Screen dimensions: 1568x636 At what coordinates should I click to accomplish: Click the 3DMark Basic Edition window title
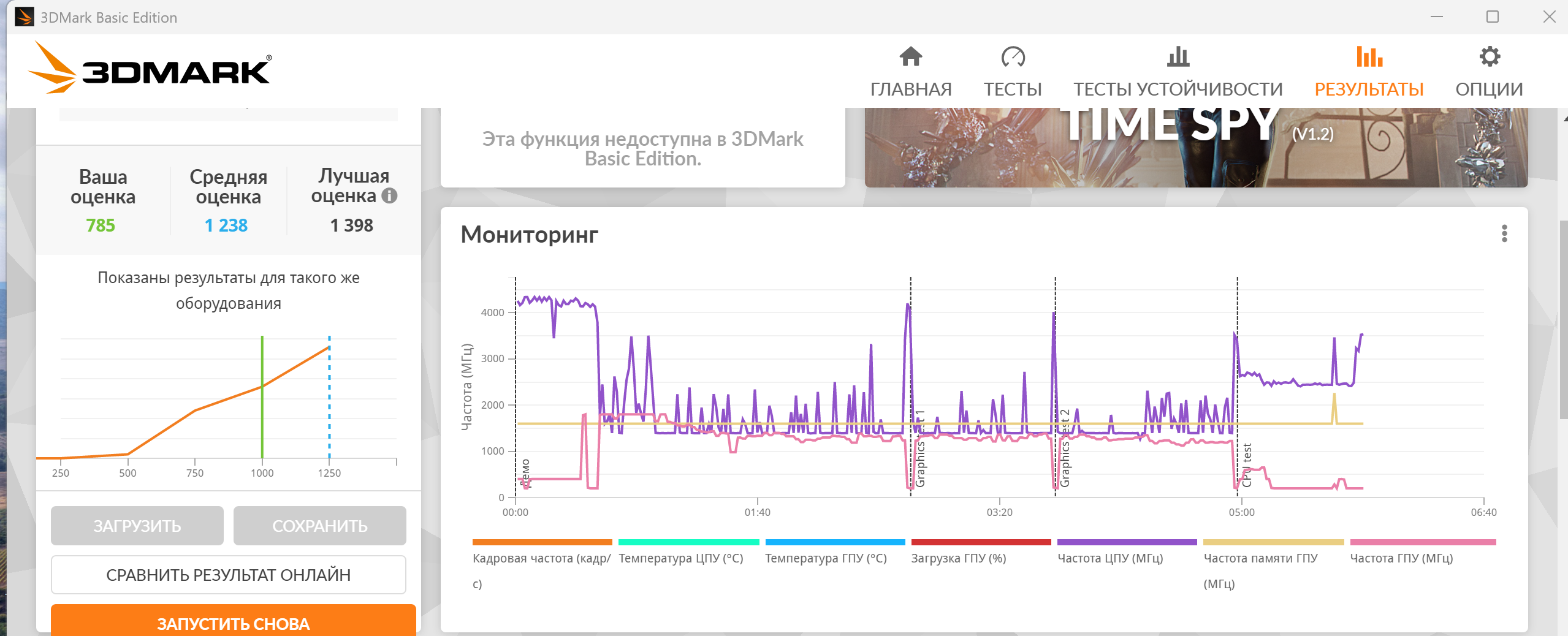tap(109, 18)
